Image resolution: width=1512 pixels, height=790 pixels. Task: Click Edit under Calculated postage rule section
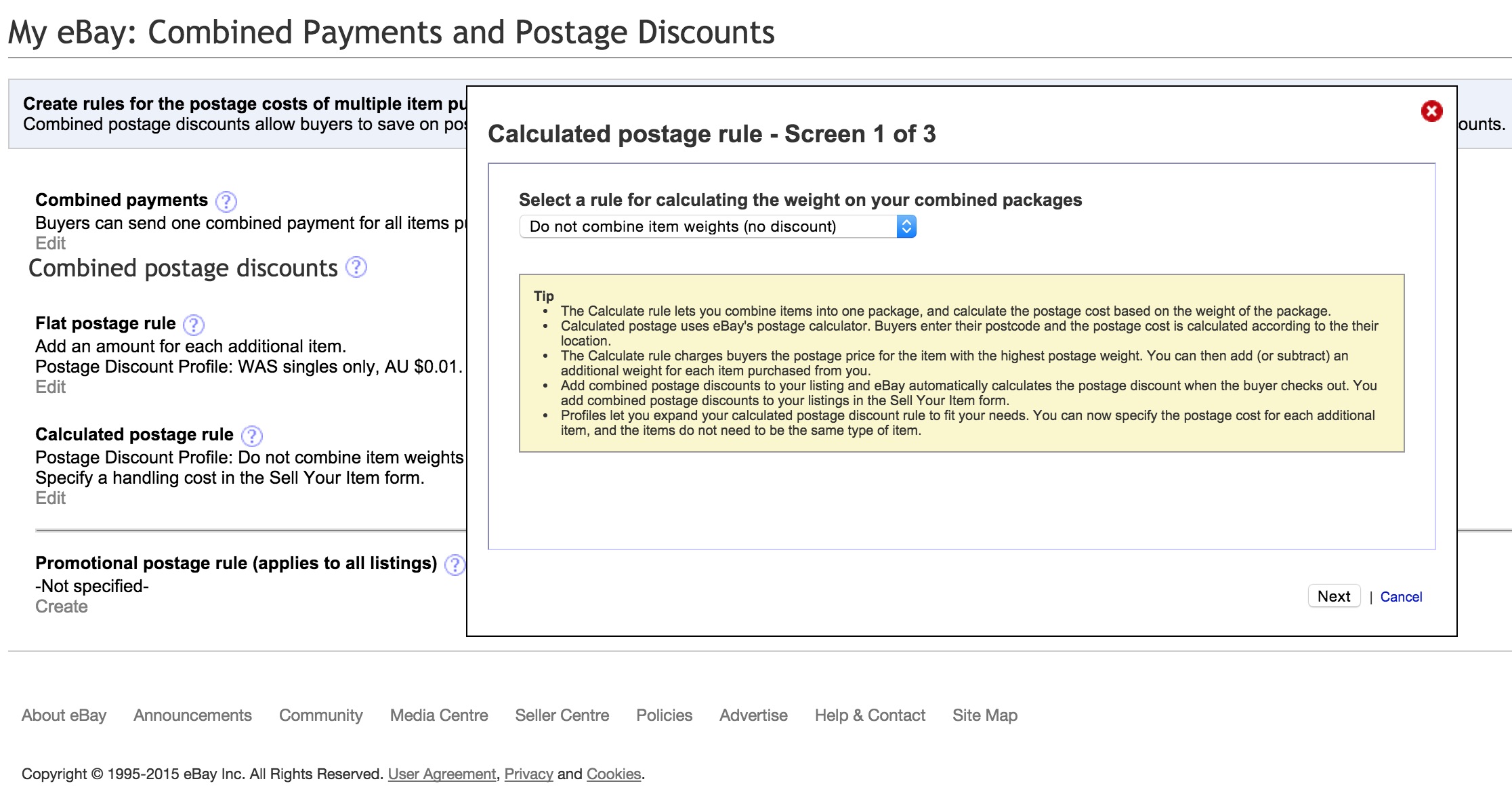pyautogui.click(x=49, y=499)
